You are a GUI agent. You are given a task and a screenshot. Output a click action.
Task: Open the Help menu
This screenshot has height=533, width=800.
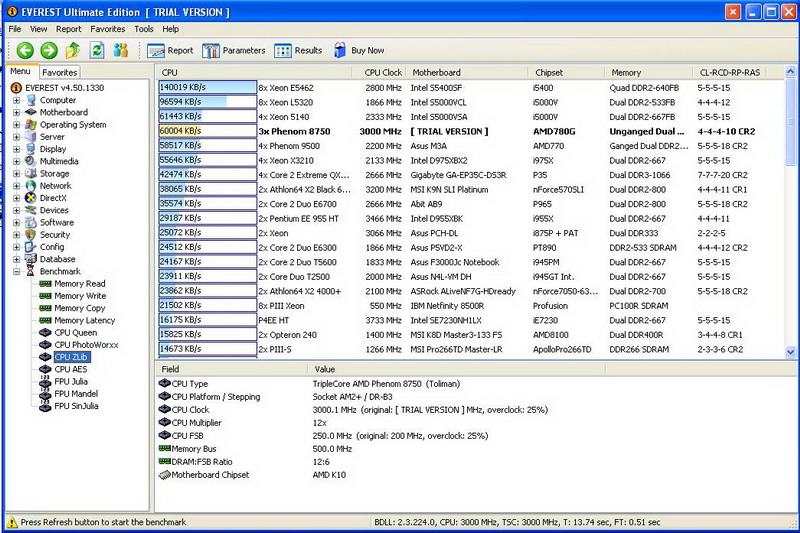click(170, 29)
